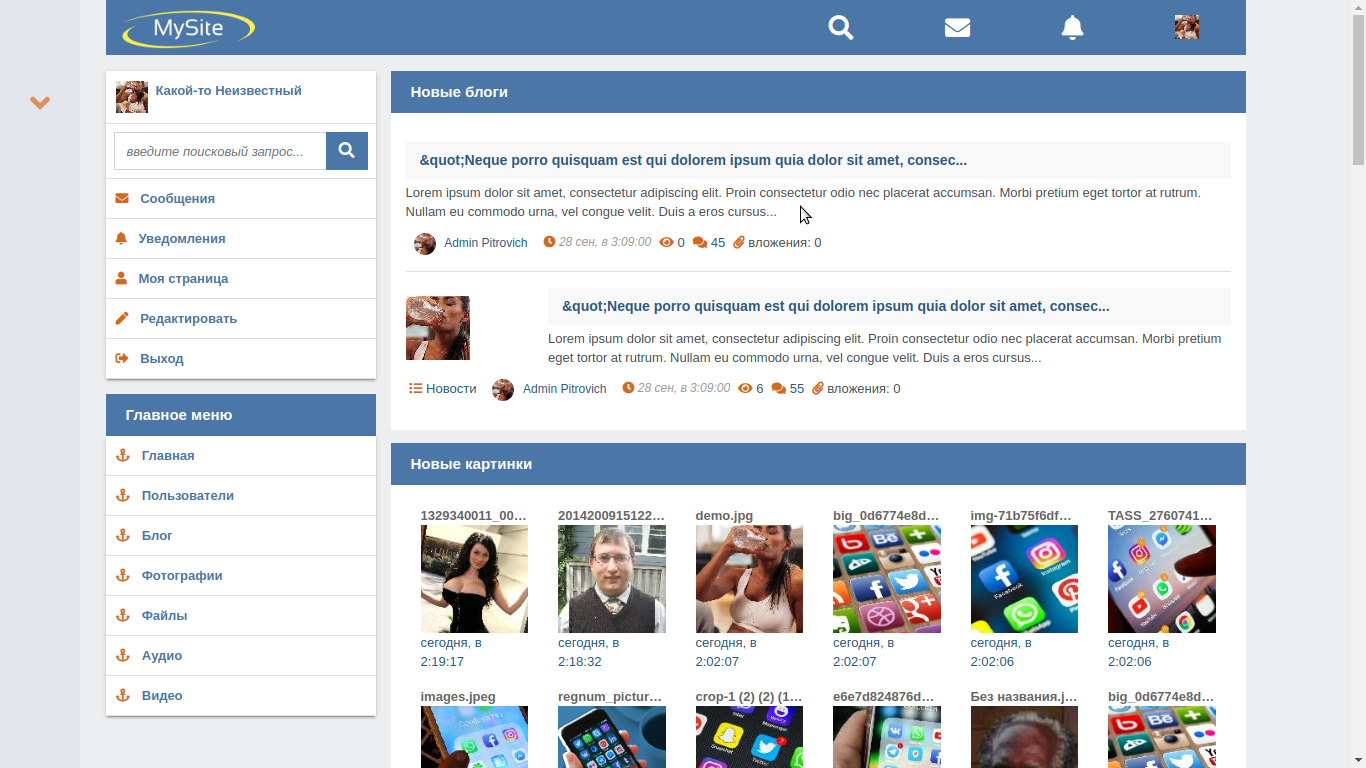1366x768 pixels.
Task: Open Редактировать profile item
Action: pos(241,319)
